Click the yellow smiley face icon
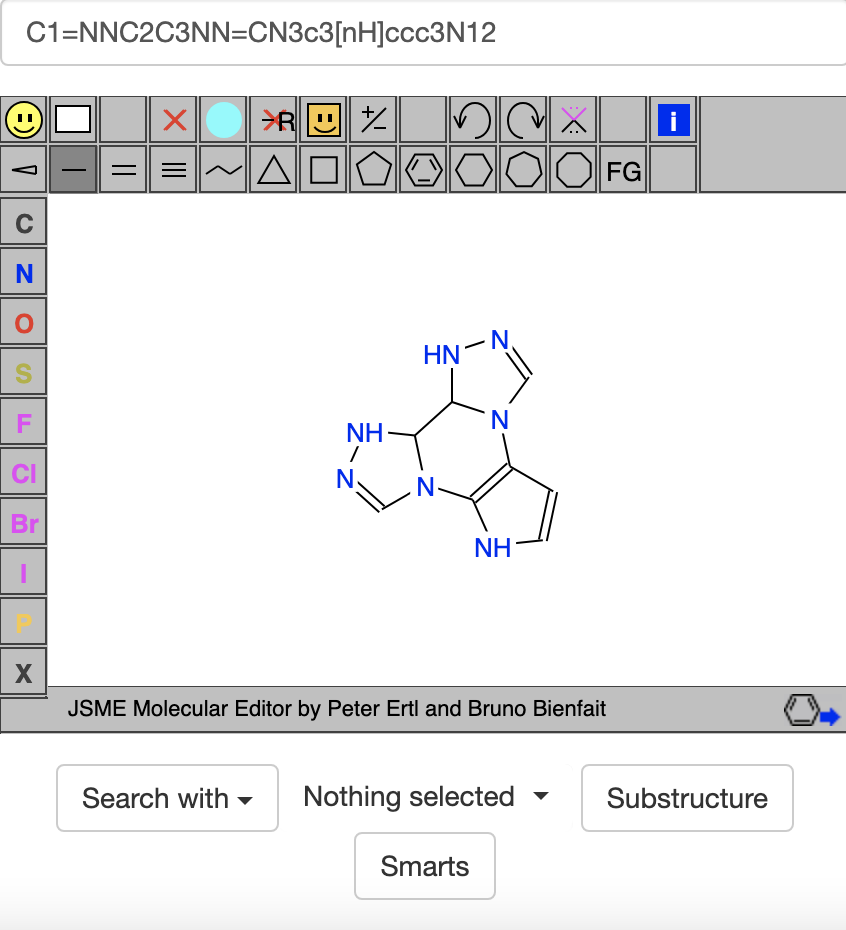The height and width of the screenshot is (930, 846). 24,121
